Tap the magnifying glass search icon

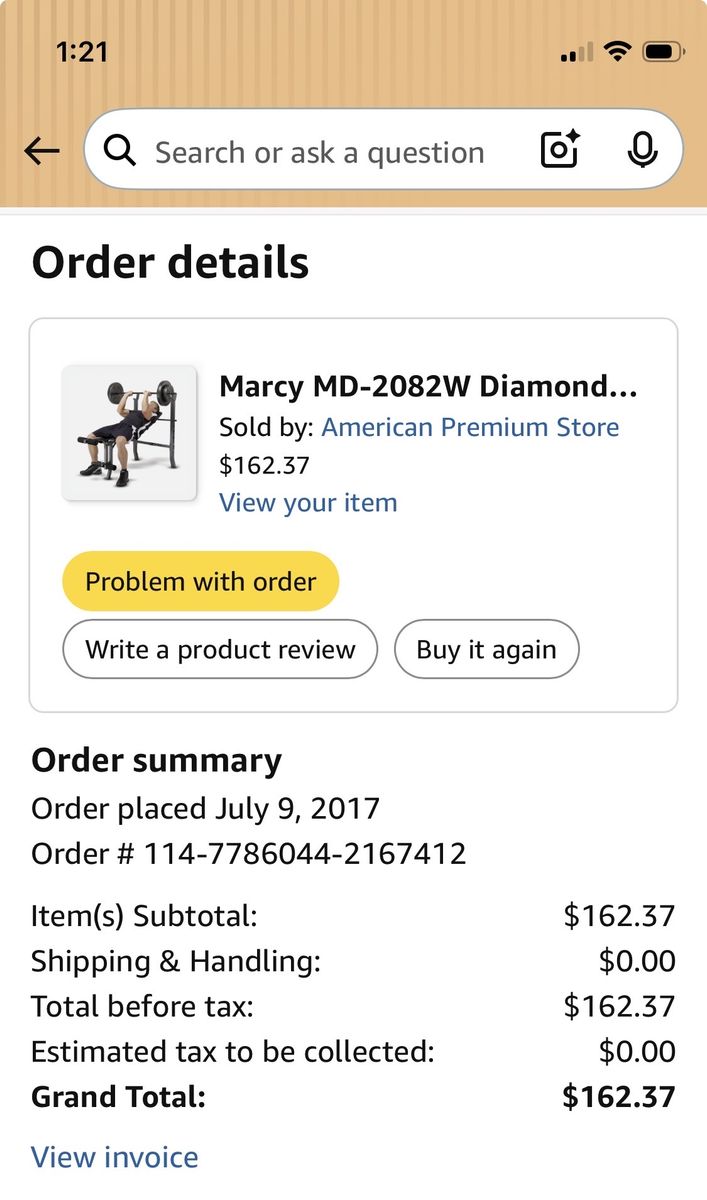point(120,151)
